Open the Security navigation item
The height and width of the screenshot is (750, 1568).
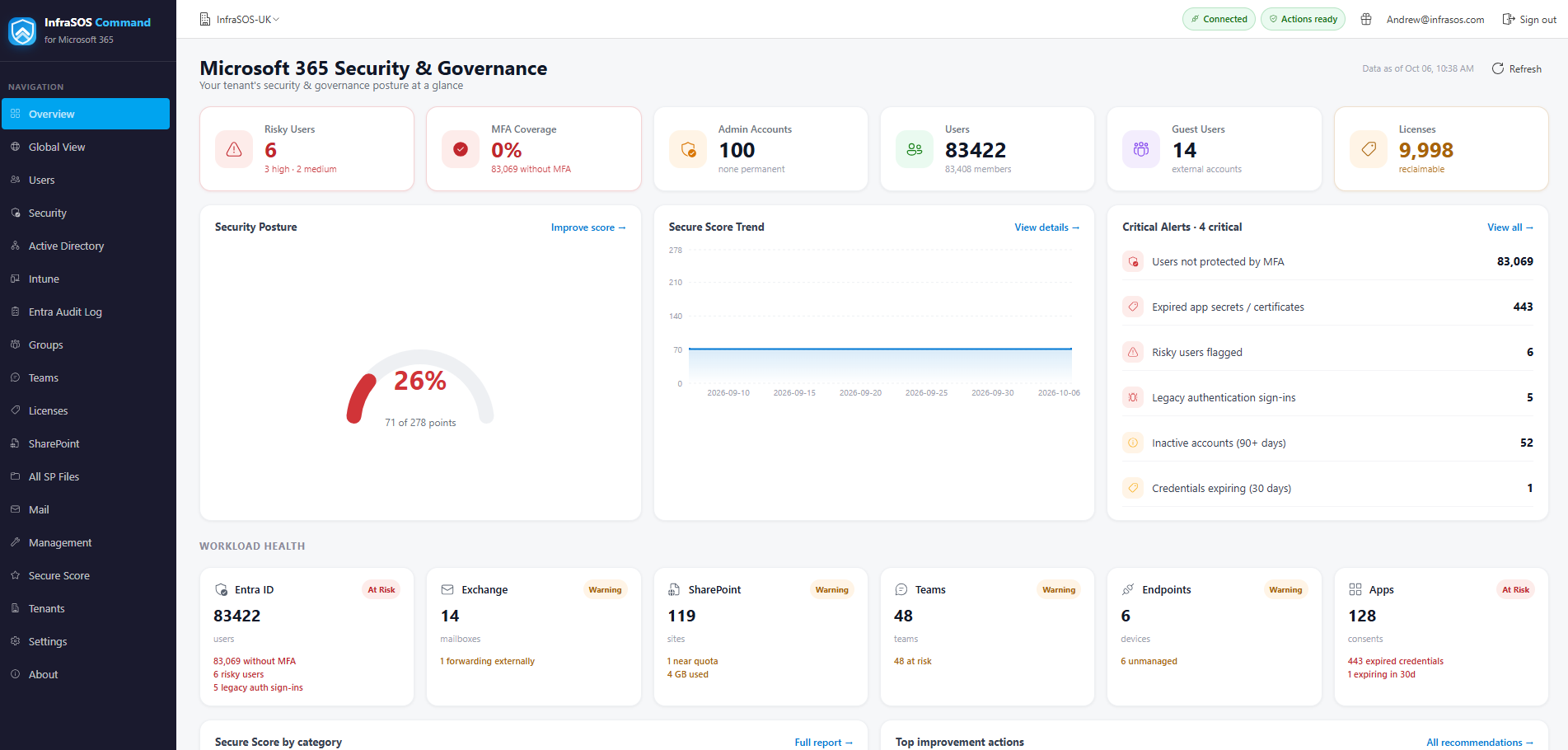pyautogui.click(x=86, y=213)
